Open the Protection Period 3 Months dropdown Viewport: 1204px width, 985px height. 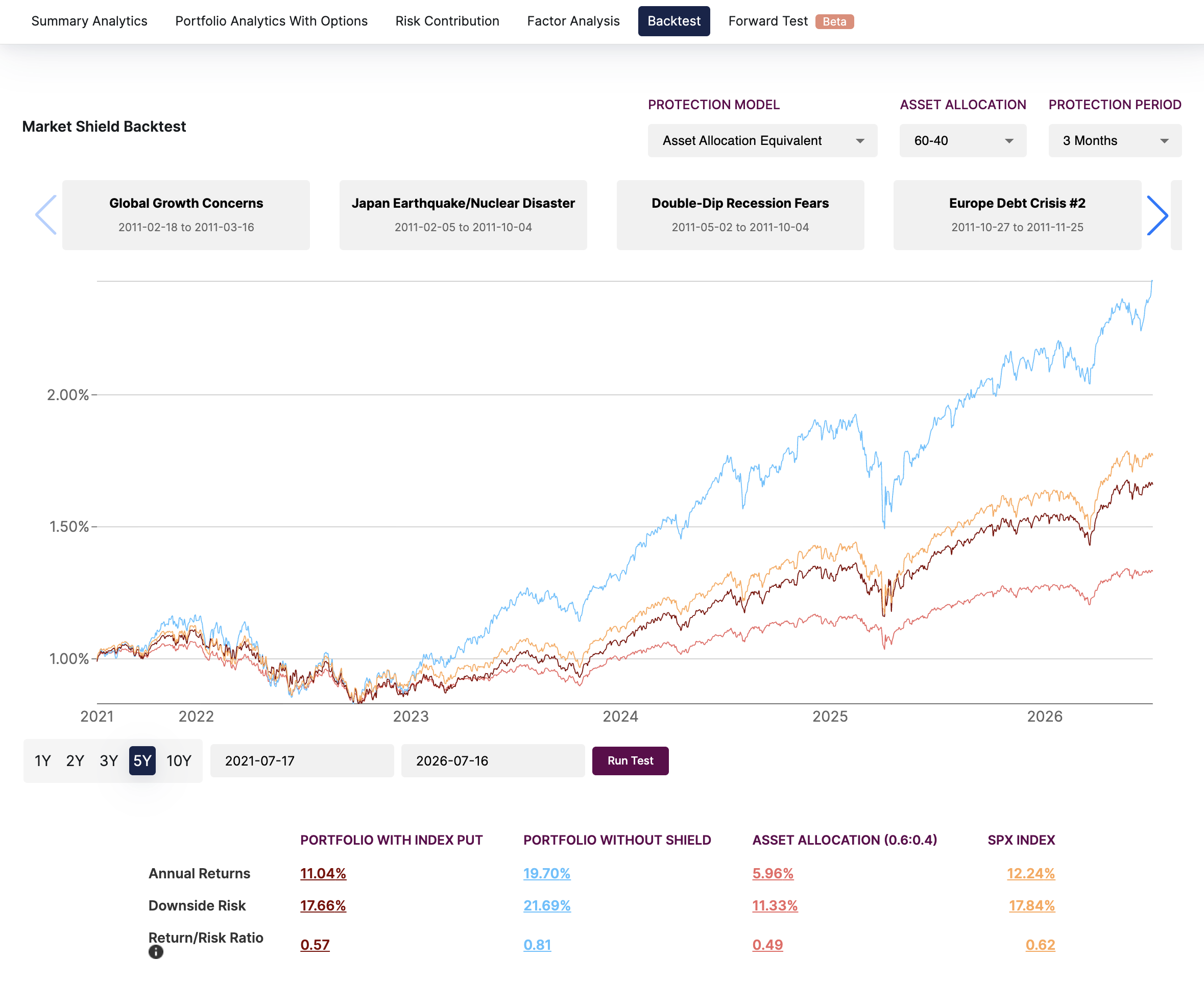click(1114, 141)
